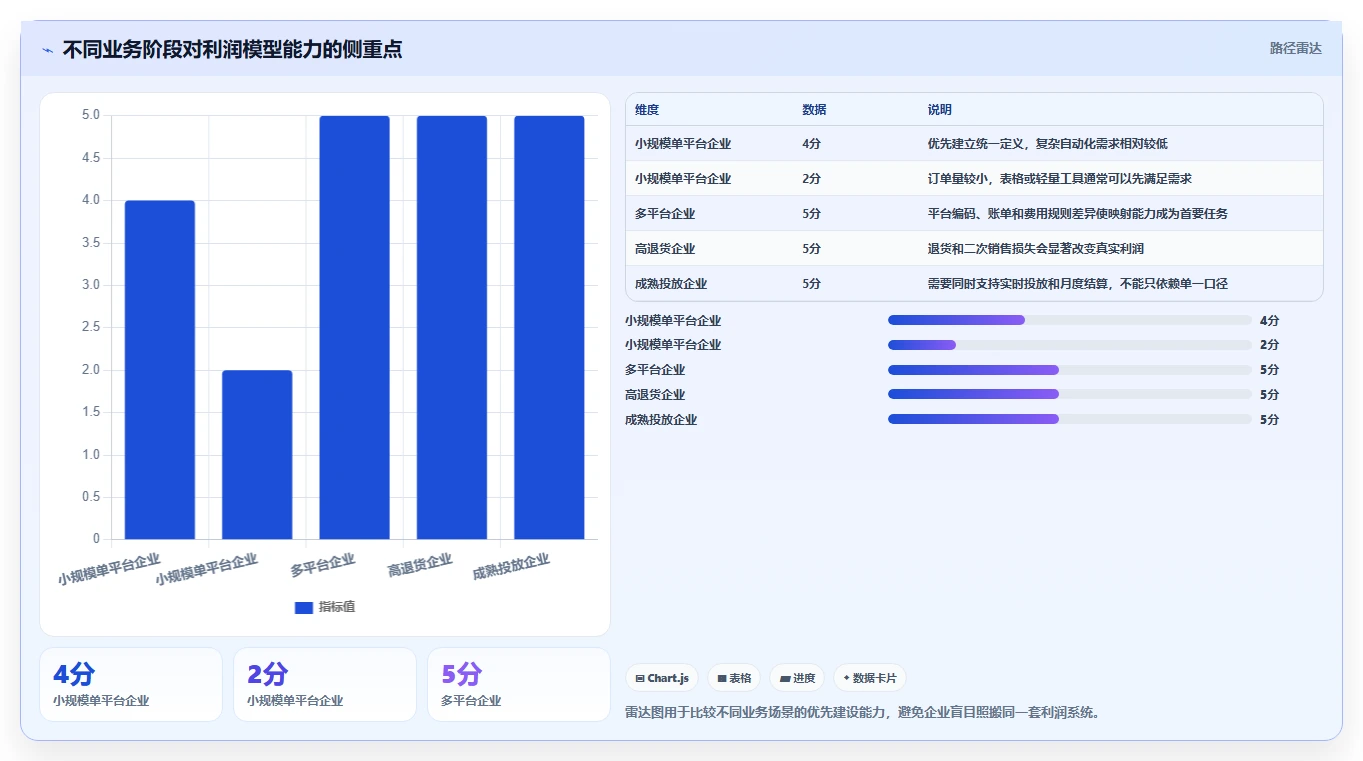Viewport: 1363px width, 761px height.
Task: Click the Chart.js chip
Action: tap(662, 678)
